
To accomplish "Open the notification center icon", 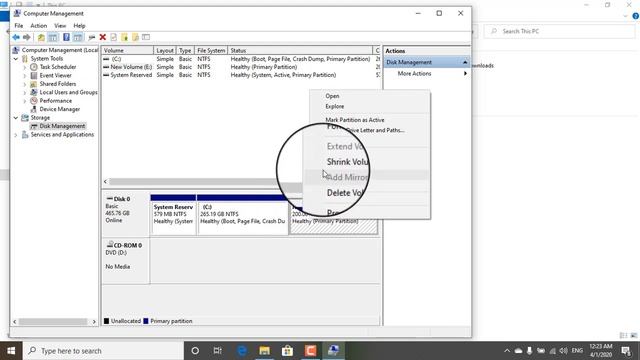I will coord(626,351).
